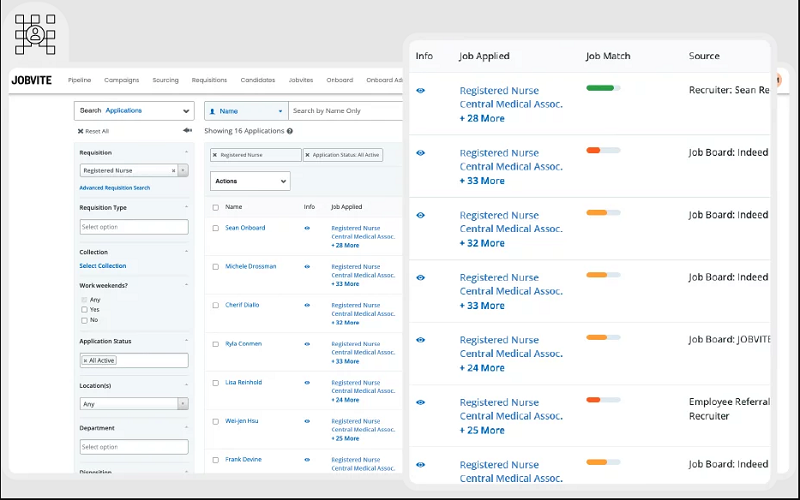The image size is (800, 500).
Task: Open the Actions dropdown
Action: click(x=250, y=181)
